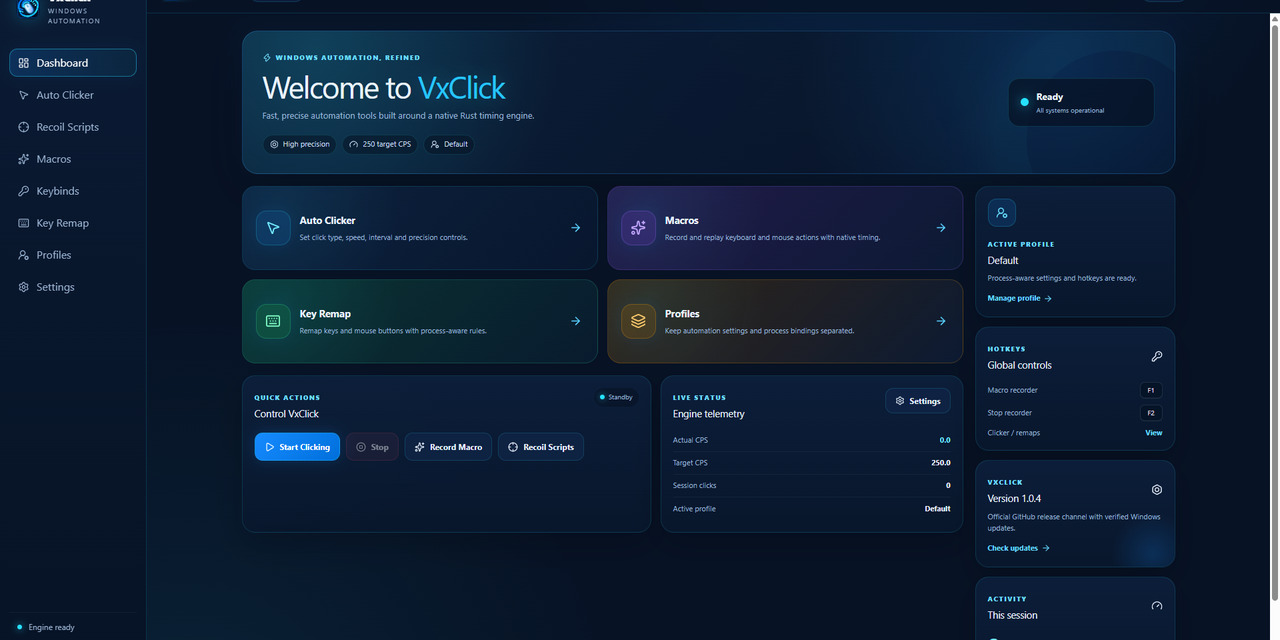Click the VxClick logo icon in sidebar
Screen dimensions: 1280x640
coord(28,7)
